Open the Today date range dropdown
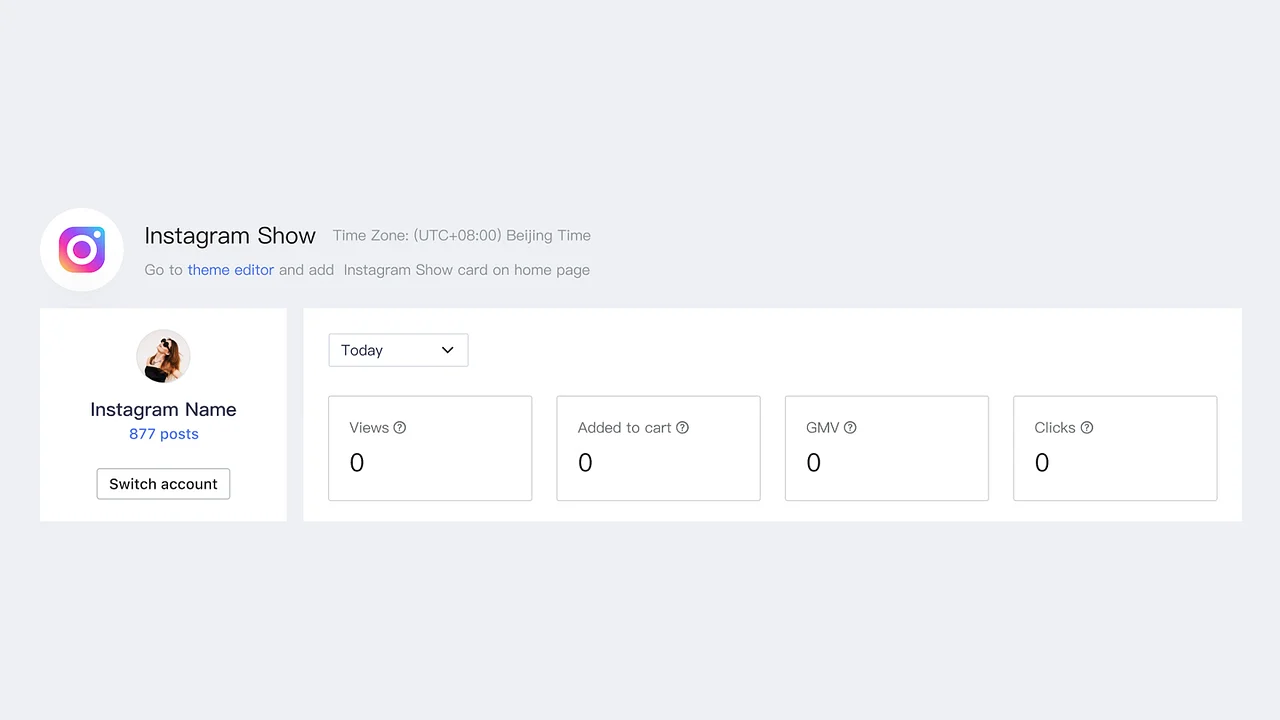 pyautogui.click(x=398, y=350)
